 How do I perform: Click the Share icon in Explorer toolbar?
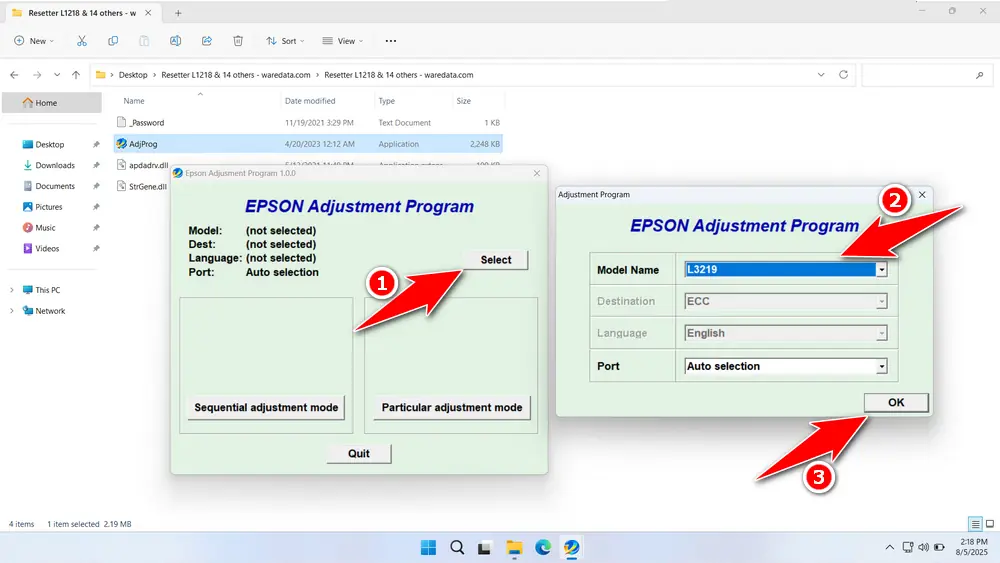point(207,41)
